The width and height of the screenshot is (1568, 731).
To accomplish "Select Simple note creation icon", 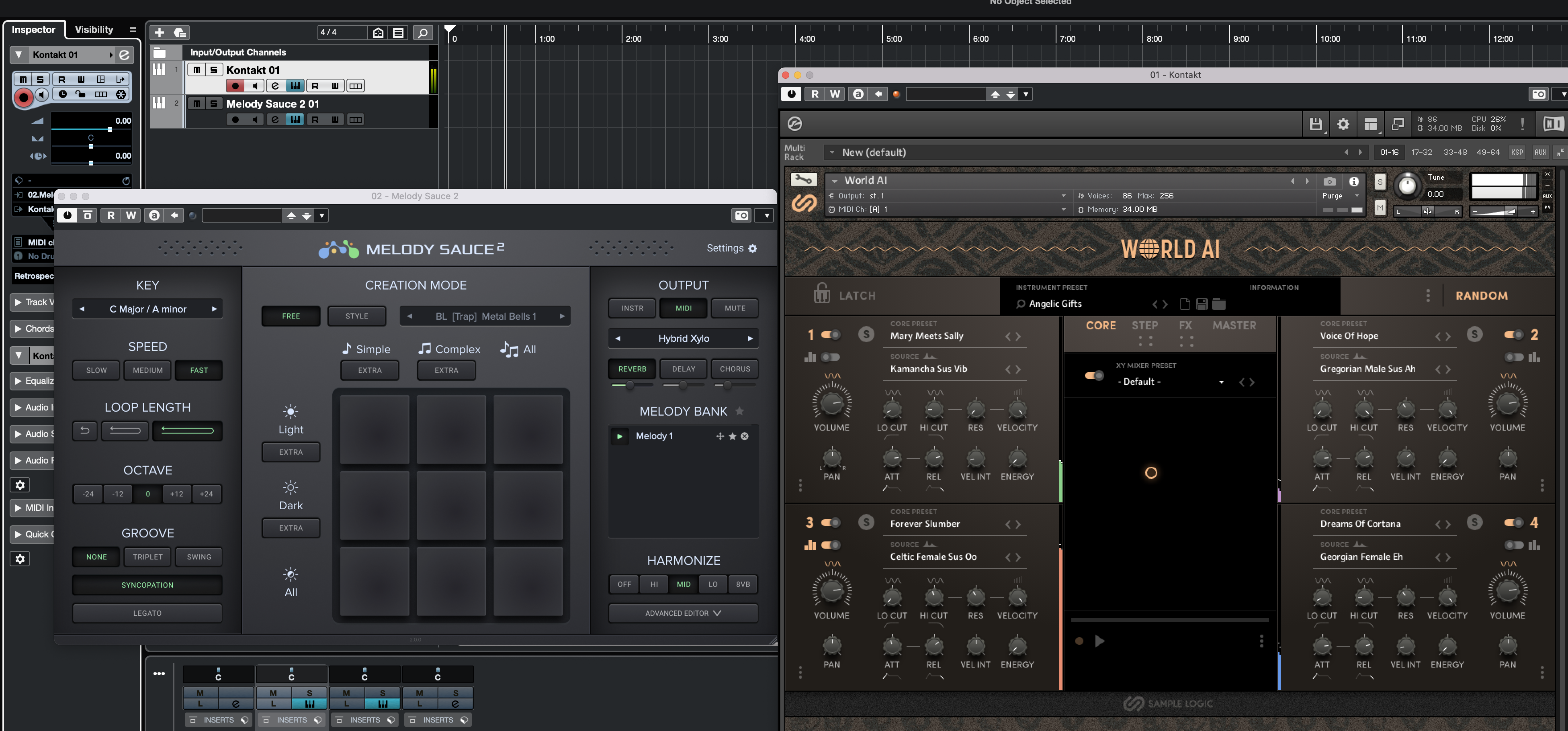I will pos(346,349).
